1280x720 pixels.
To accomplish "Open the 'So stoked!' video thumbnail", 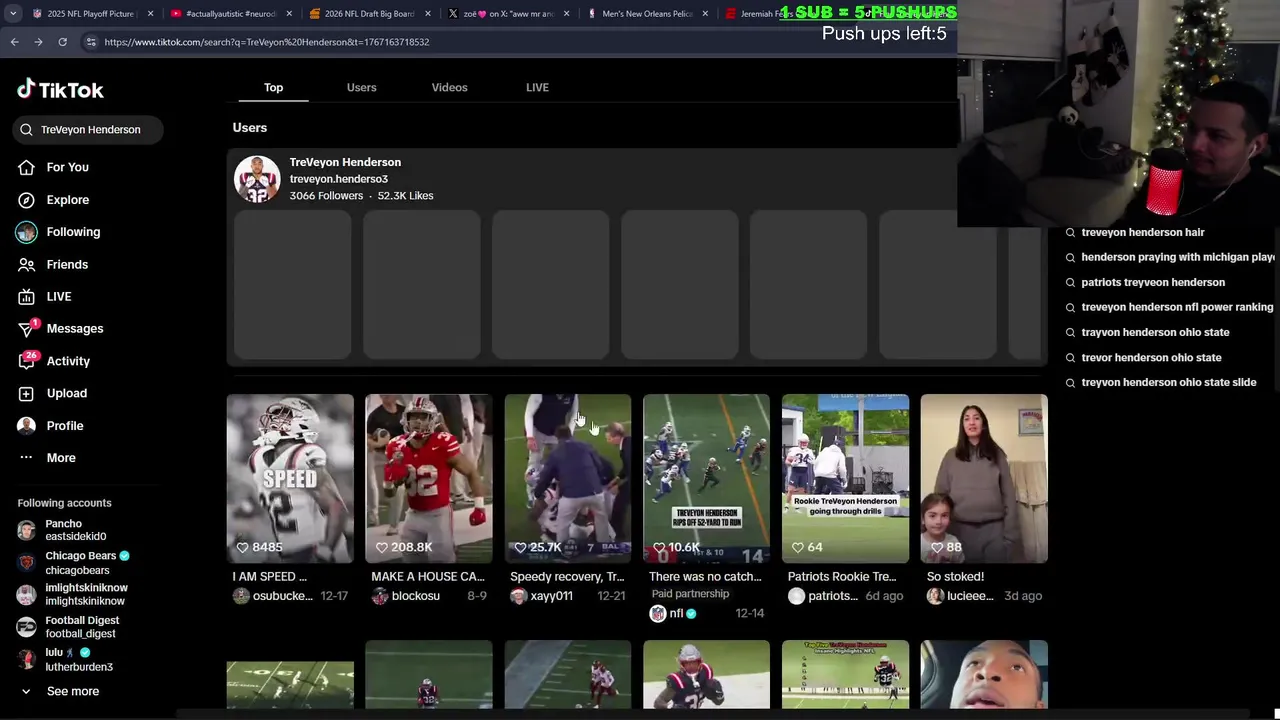I will pos(984,478).
